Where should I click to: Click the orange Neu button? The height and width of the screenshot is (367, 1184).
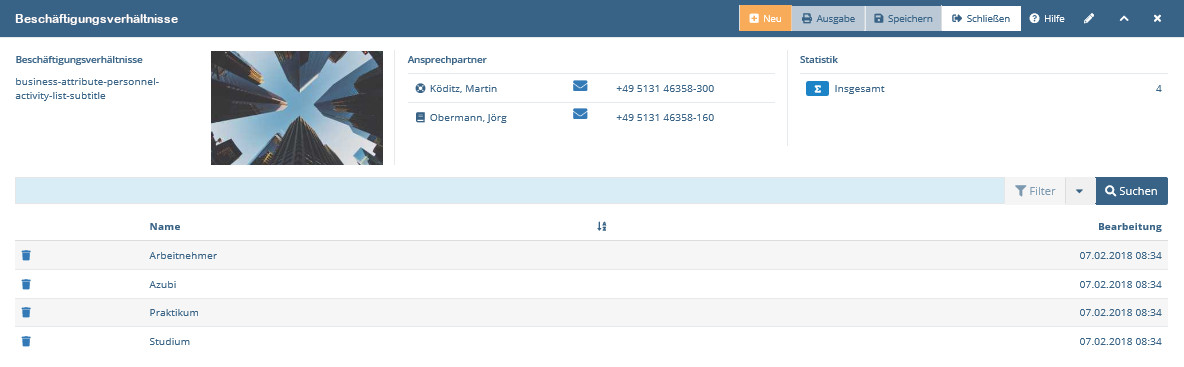click(765, 18)
